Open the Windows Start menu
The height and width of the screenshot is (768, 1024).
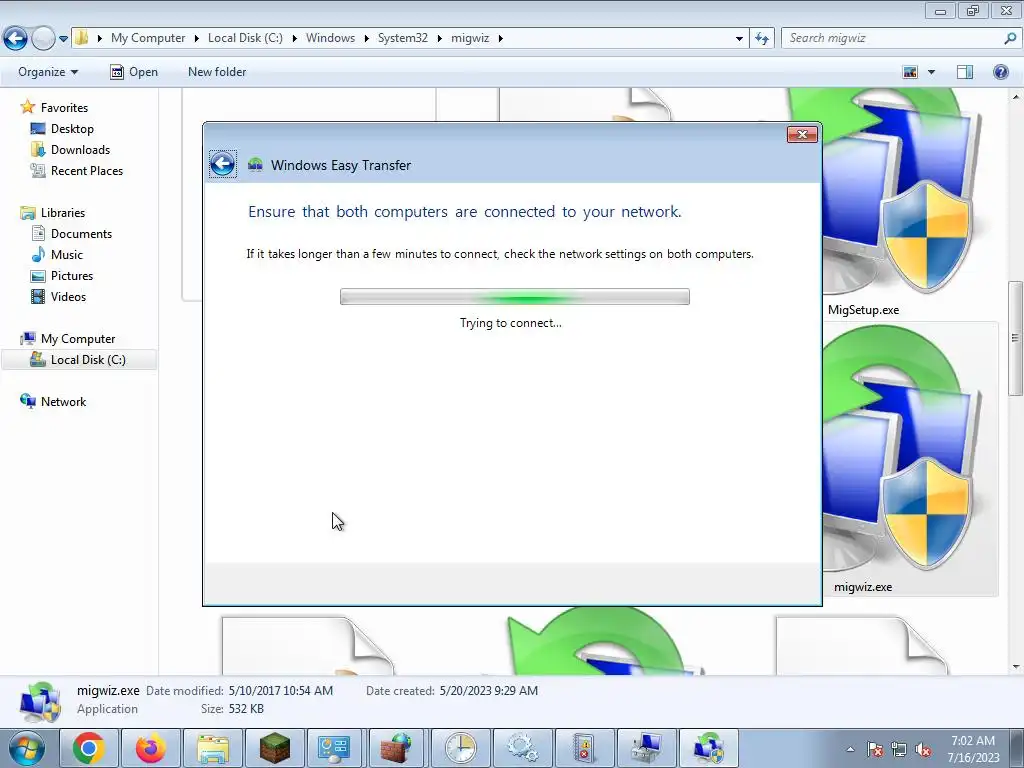click(26, 748)
